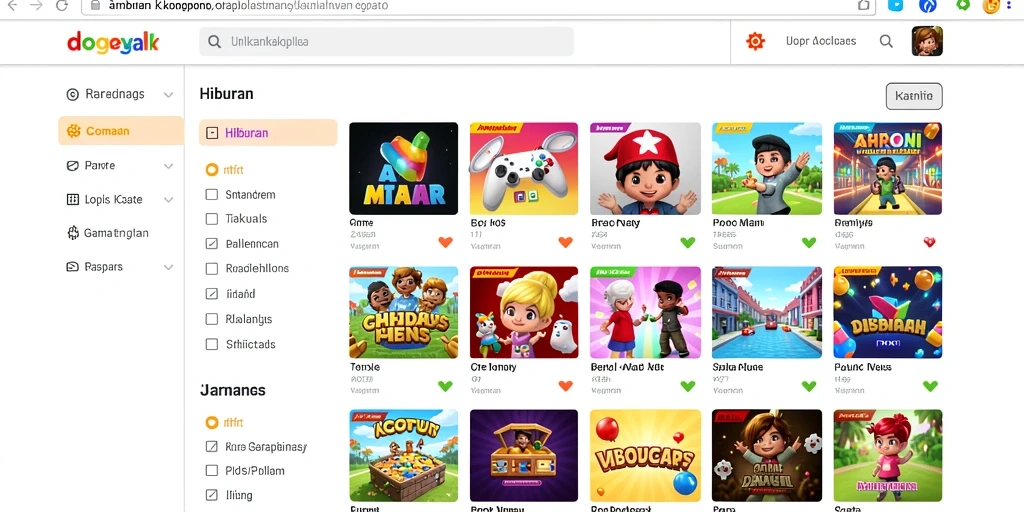Click the red heart under Bremiyts game
Viewport: 1024px width, 512px height.
930,242
